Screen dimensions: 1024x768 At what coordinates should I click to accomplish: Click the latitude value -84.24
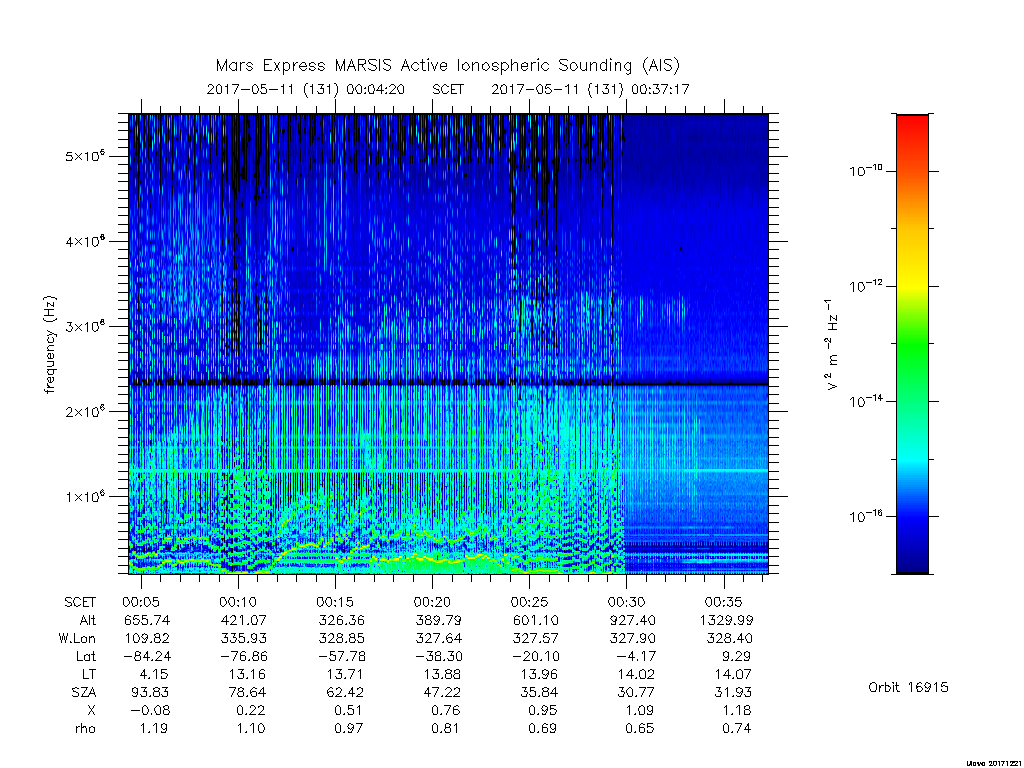coord(148,656)
